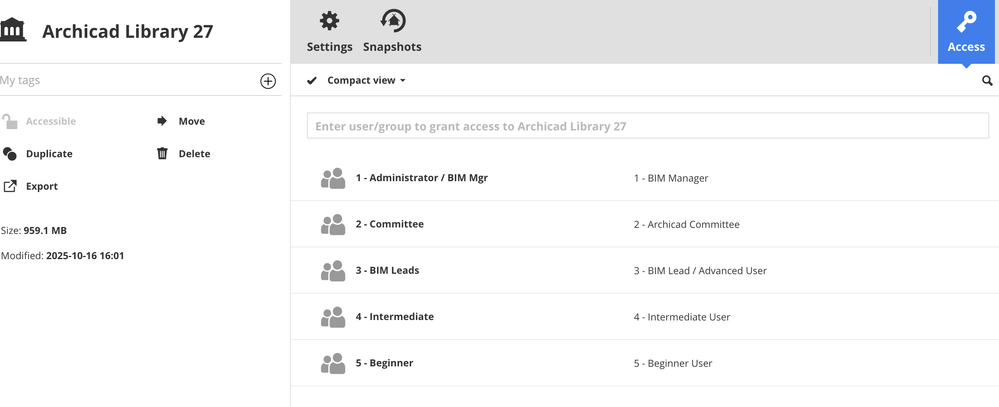Click the 1 - BIM Manager role
The height and width of the screenshot is (407, 999).
point(671,178)
